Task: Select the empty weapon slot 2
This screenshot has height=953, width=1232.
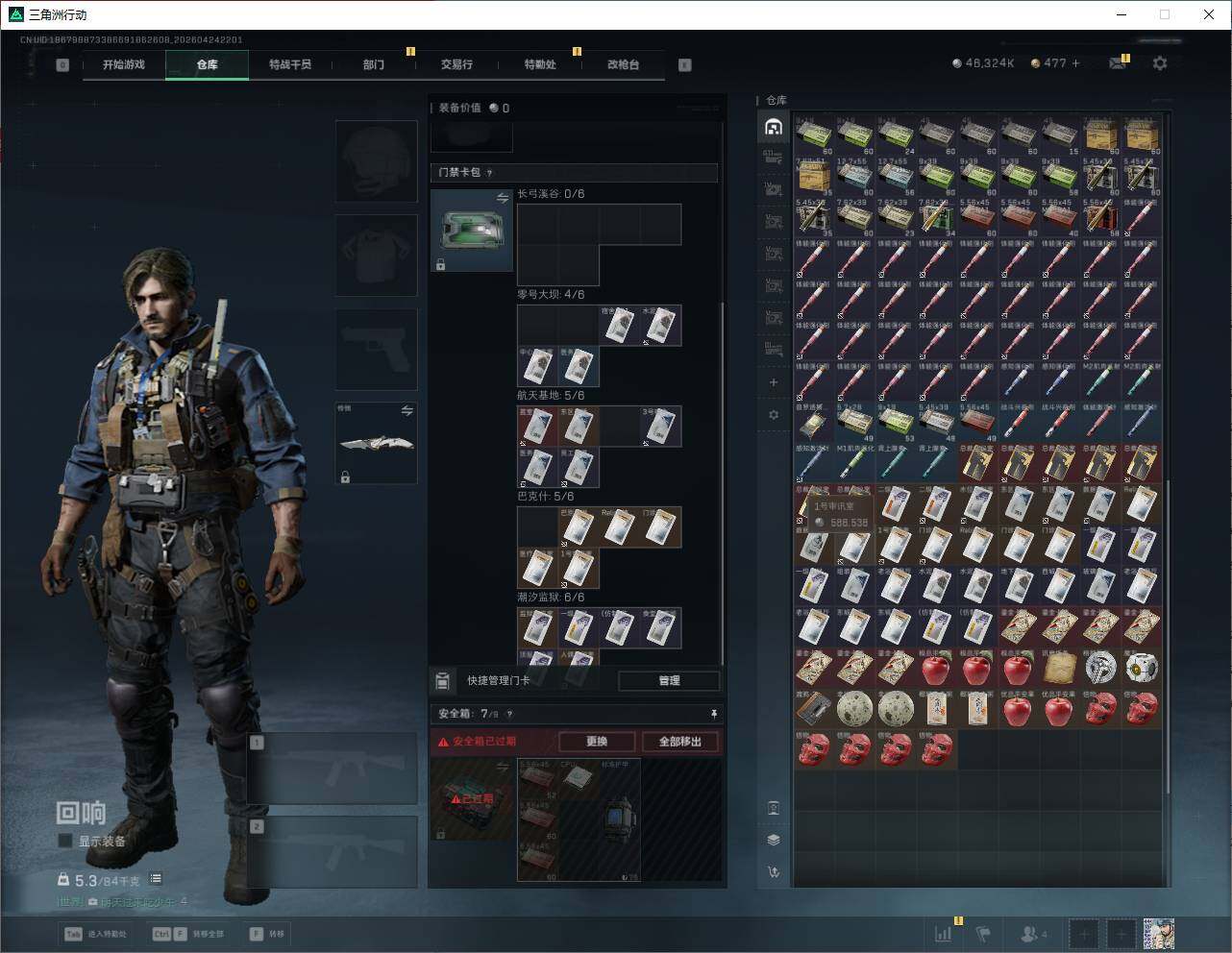Action: (x=333, y=852)
